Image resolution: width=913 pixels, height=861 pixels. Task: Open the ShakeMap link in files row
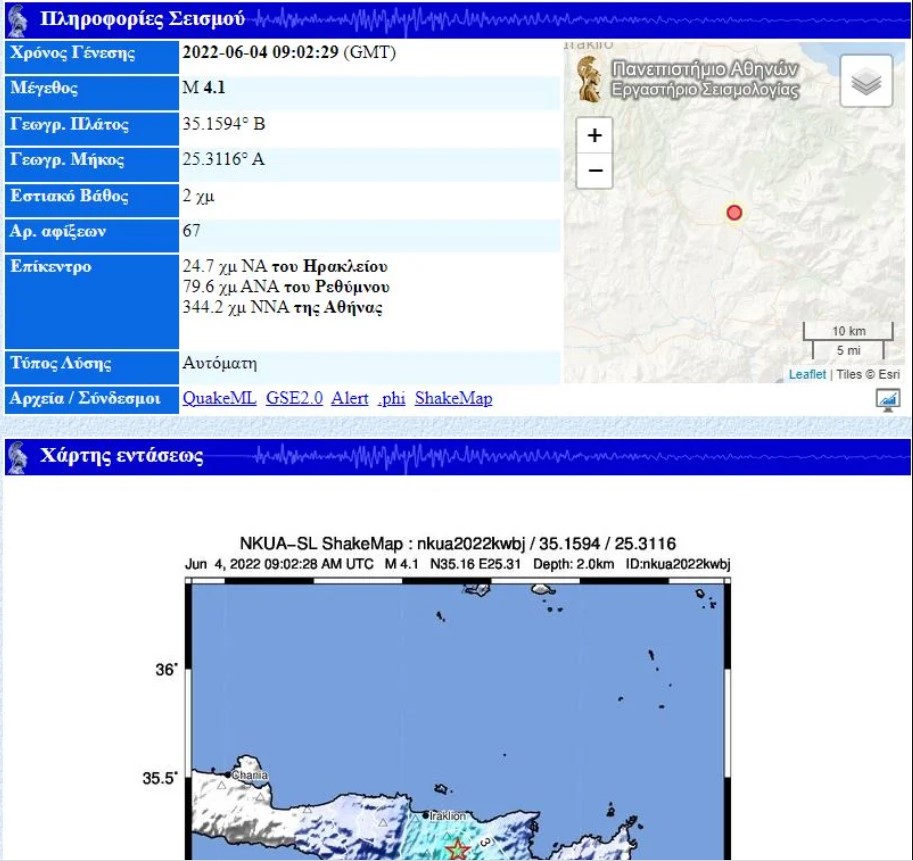(453, 398)
